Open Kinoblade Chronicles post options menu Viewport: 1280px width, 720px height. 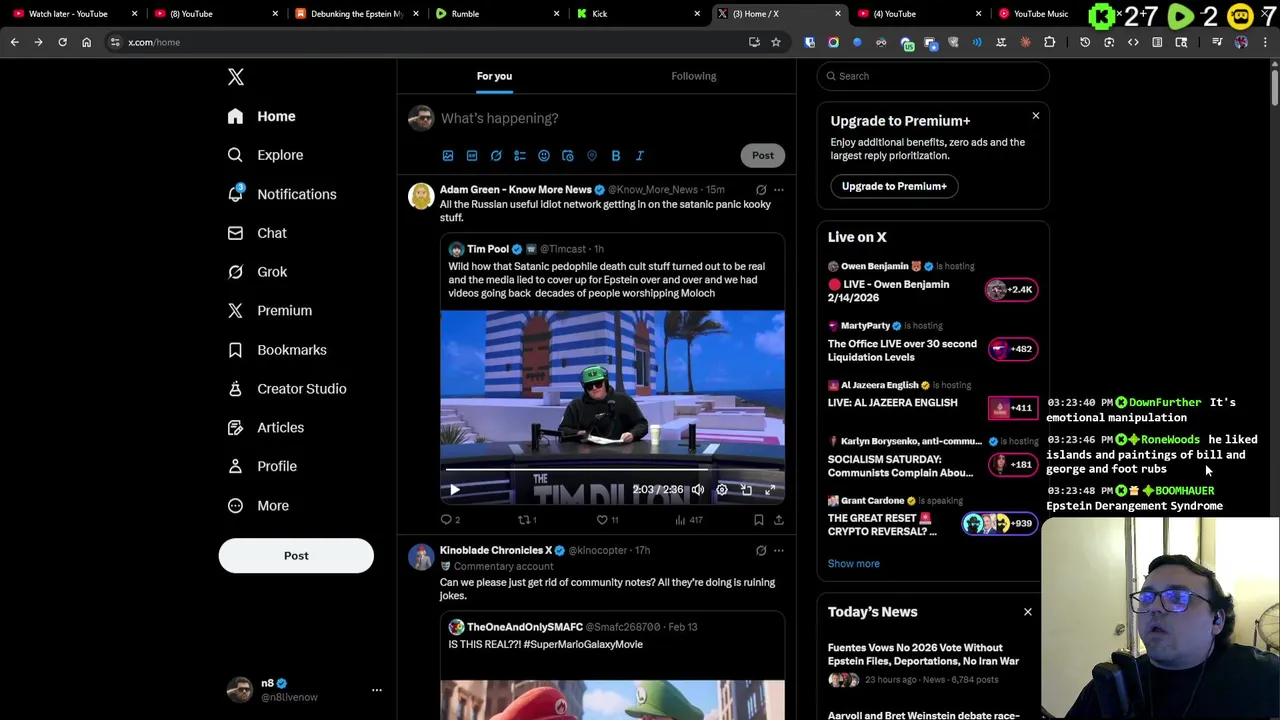[x=779, y=551]
